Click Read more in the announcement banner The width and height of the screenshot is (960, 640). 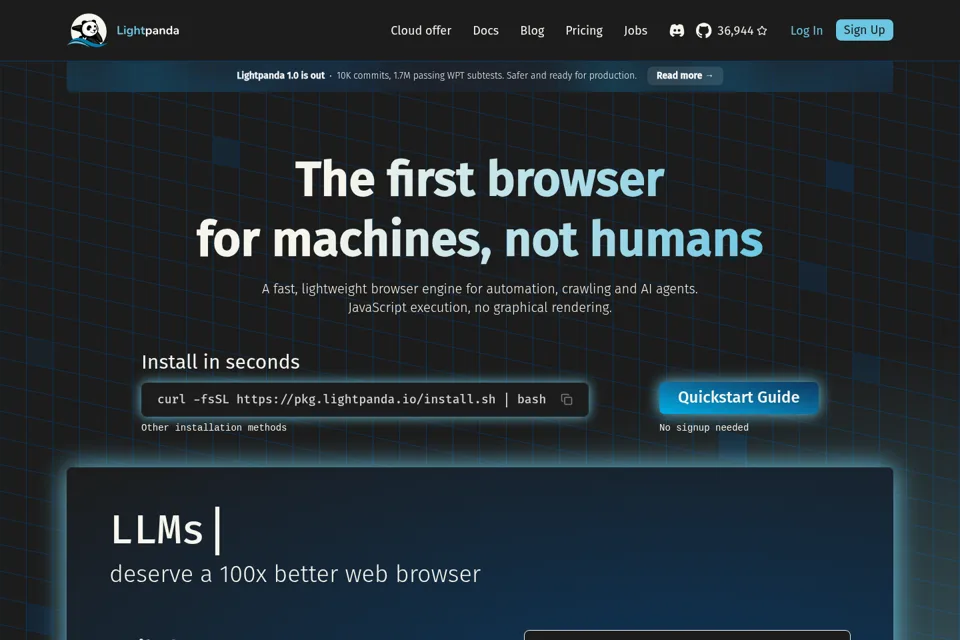(x=684, y=75)
